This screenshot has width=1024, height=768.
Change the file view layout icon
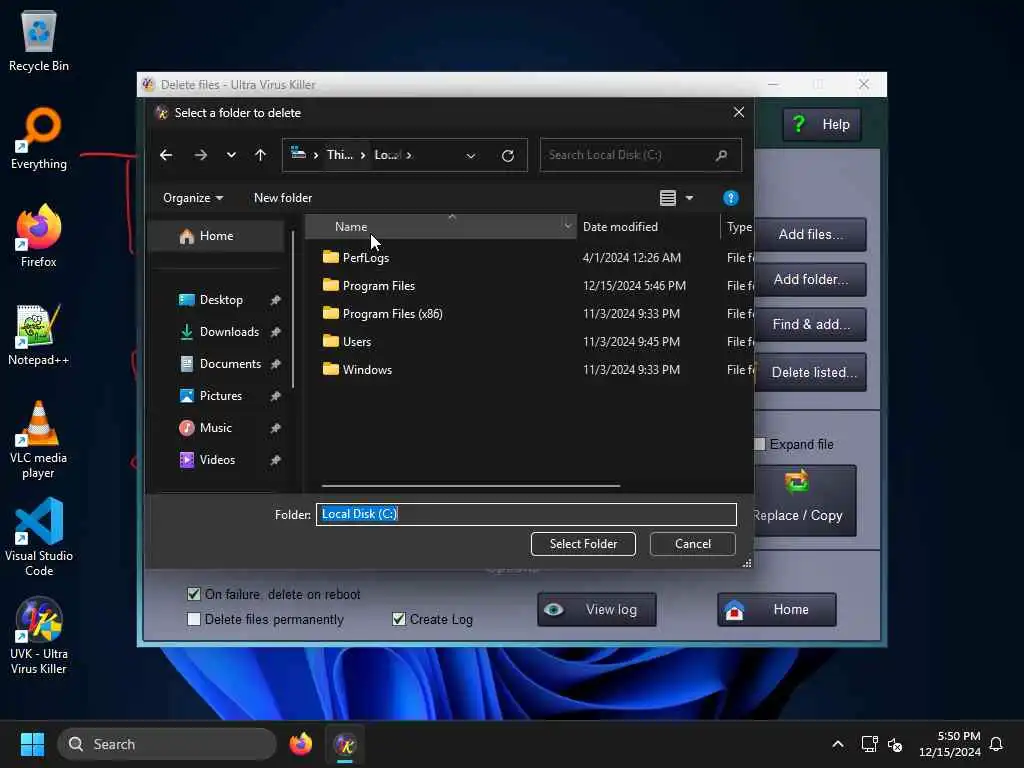click(667, 198)
